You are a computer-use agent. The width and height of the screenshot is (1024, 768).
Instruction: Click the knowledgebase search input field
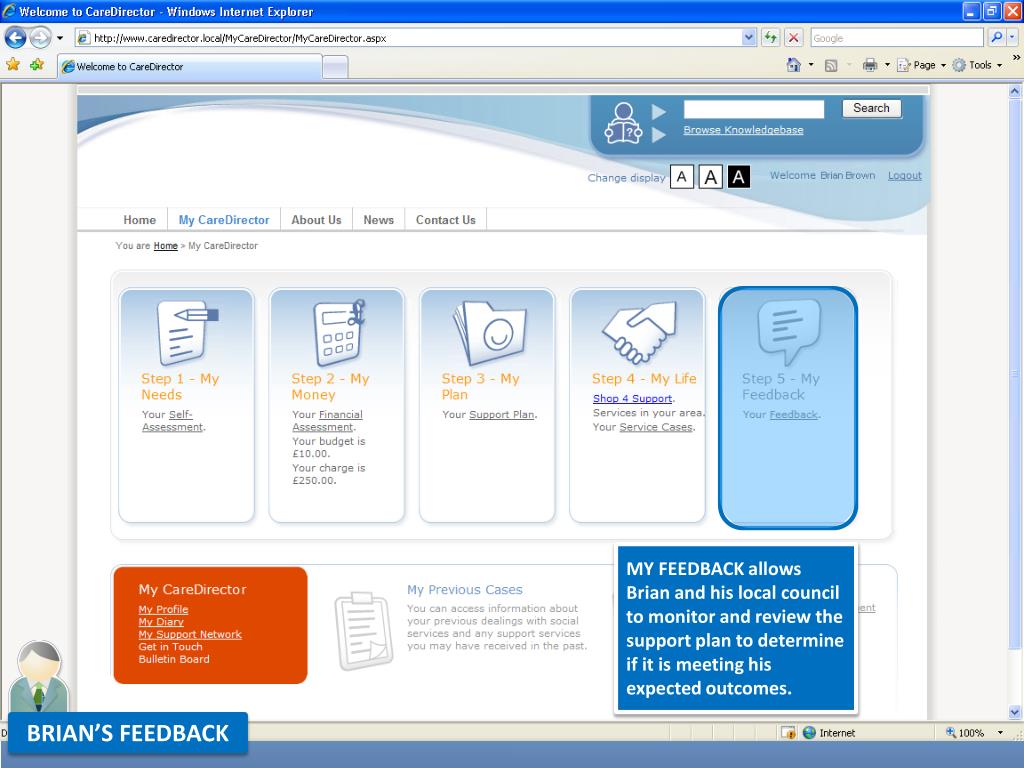[x=754, y=109]
